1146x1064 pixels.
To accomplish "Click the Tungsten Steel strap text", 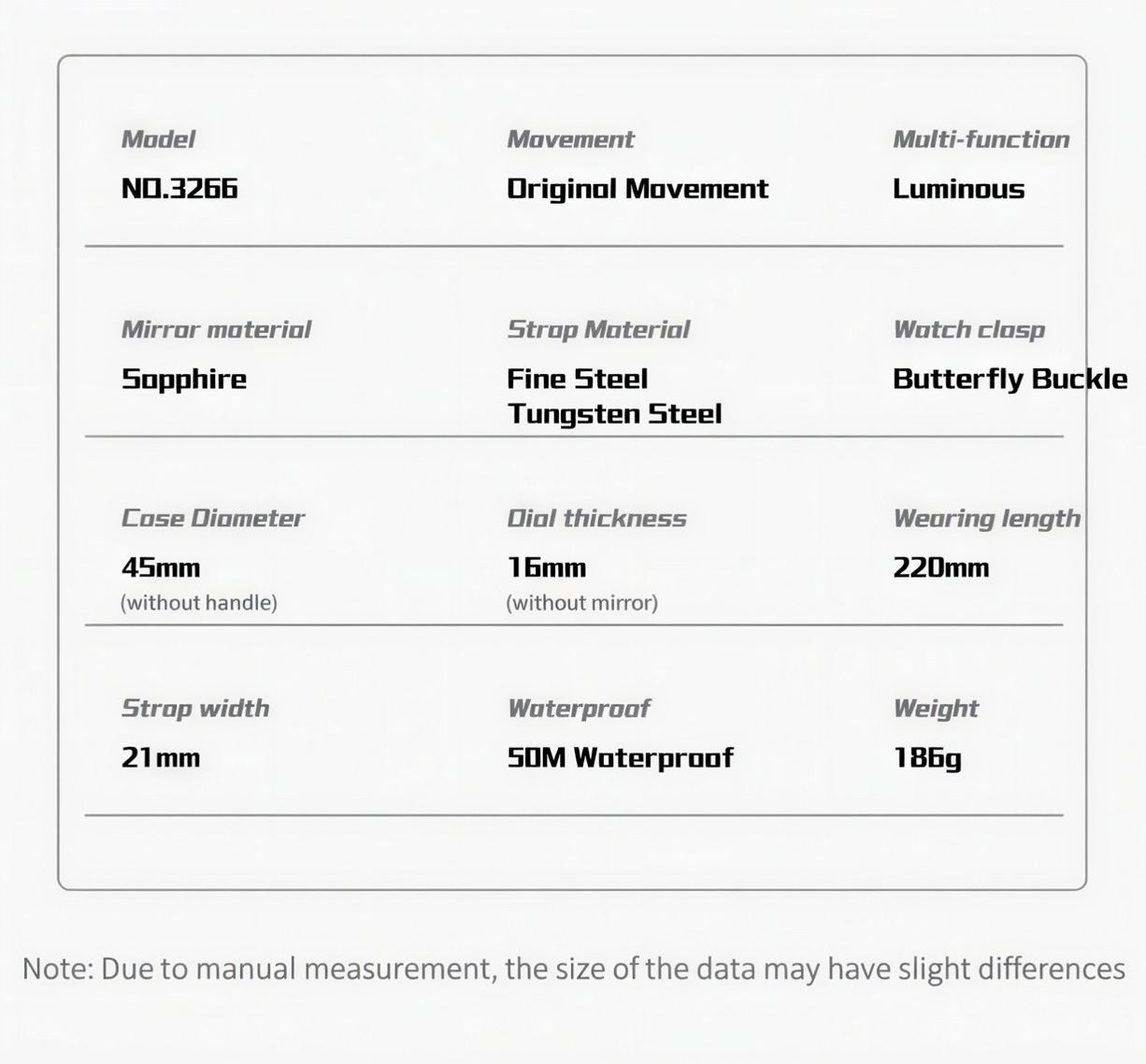I will [x=614, y=413].
